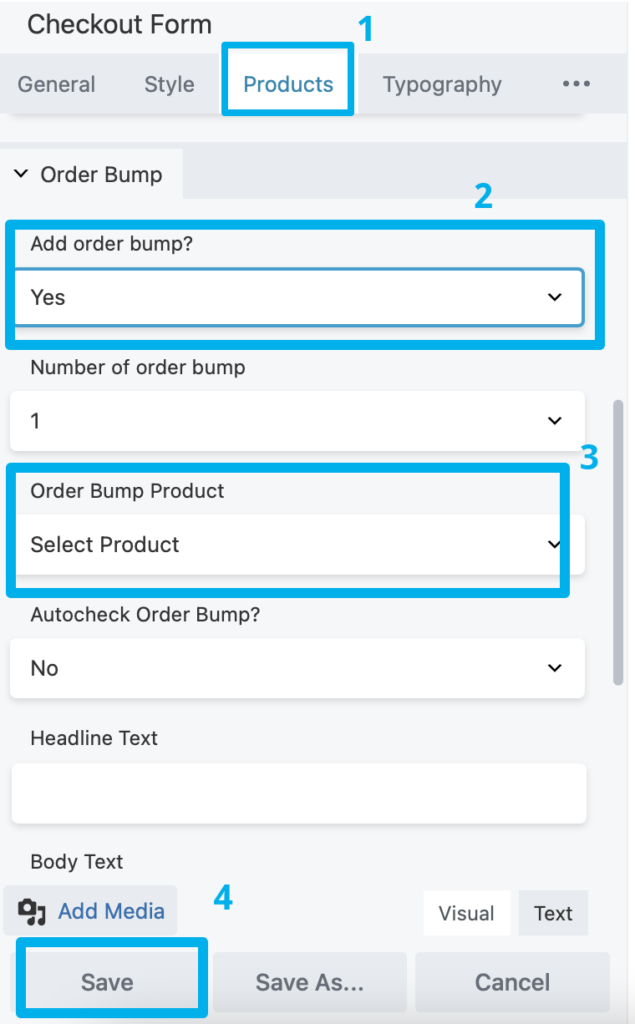The image size is (635, 1024).
Task: Open the "Autocheck Order Bump?" dropdown
Action: point(297,668)
